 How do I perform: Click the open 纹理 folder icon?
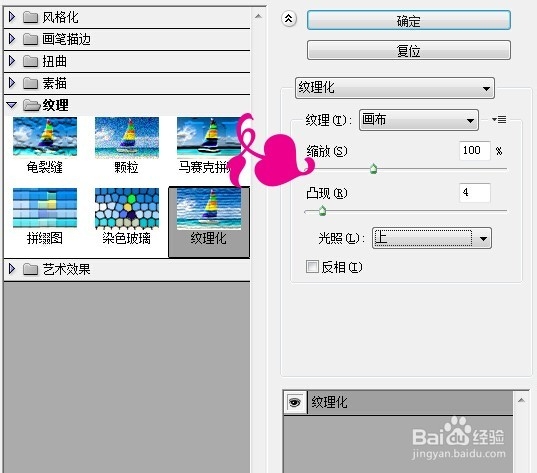31,105
